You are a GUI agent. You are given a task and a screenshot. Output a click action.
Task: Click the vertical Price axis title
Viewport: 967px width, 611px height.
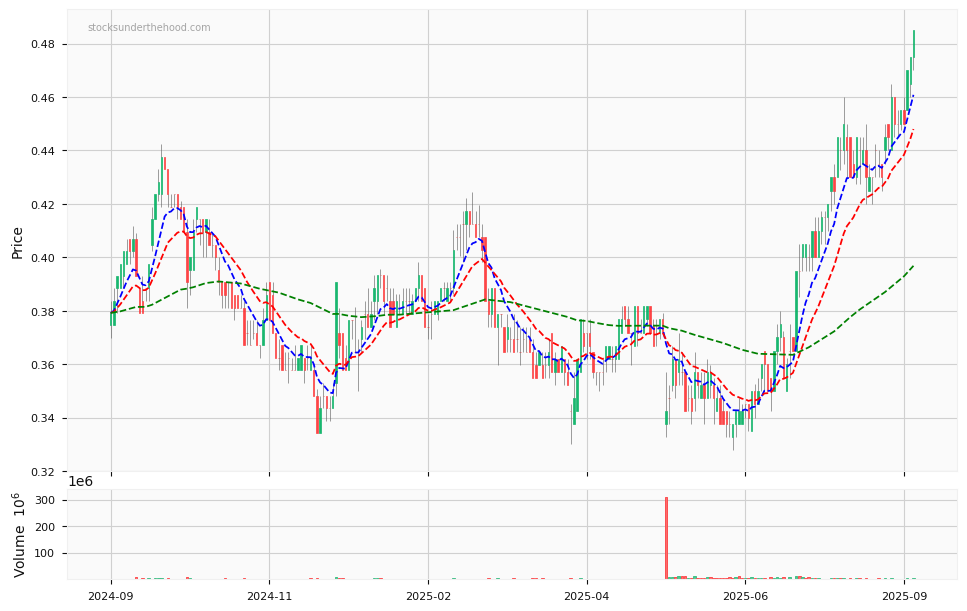point(17,243)
